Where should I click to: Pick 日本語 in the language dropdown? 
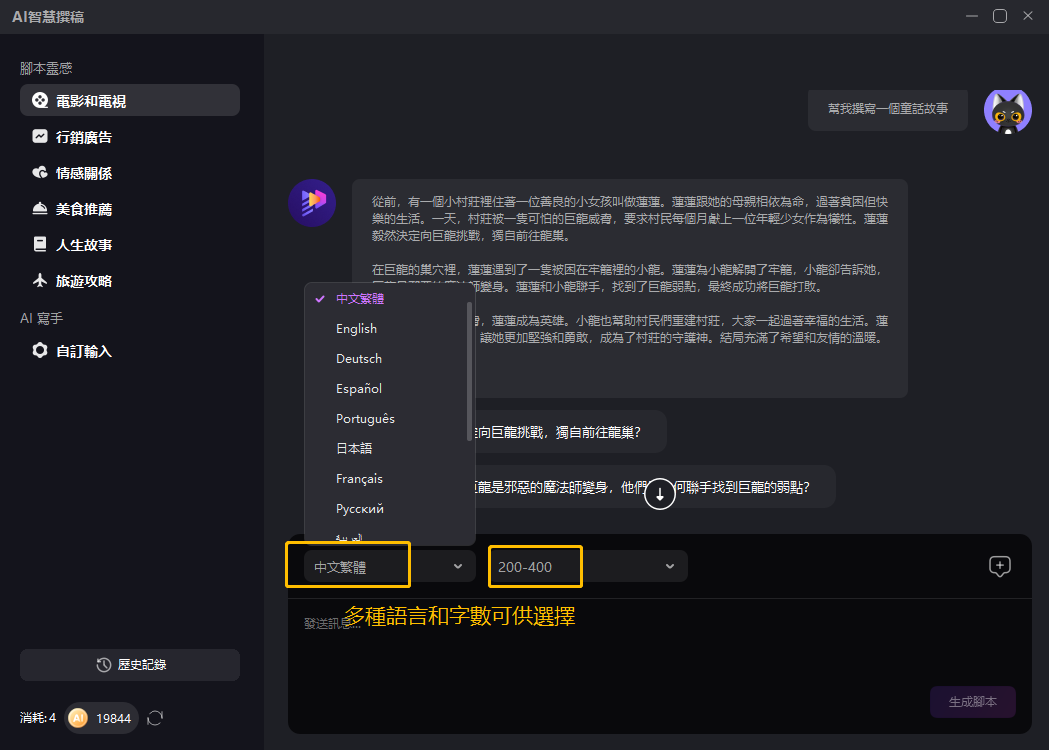354,448
